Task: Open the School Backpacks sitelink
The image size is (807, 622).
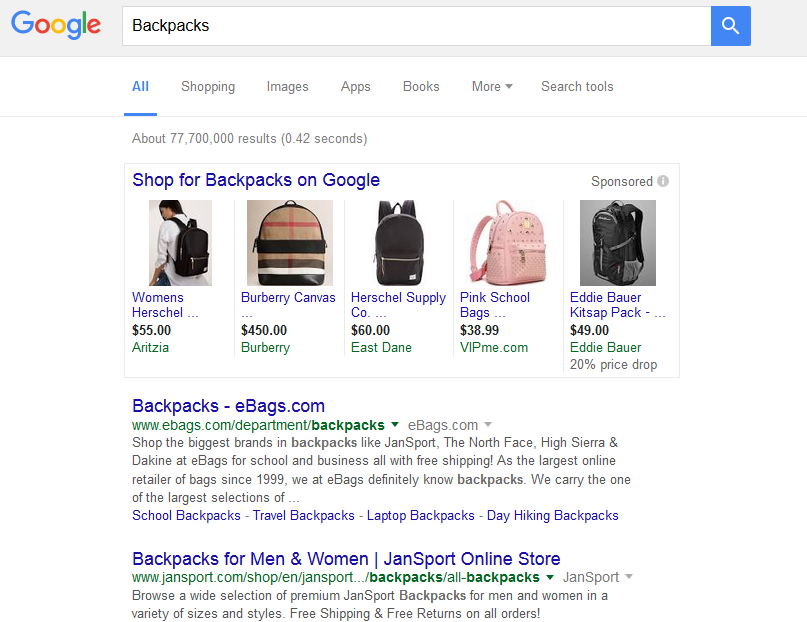Action: (186, 516)
